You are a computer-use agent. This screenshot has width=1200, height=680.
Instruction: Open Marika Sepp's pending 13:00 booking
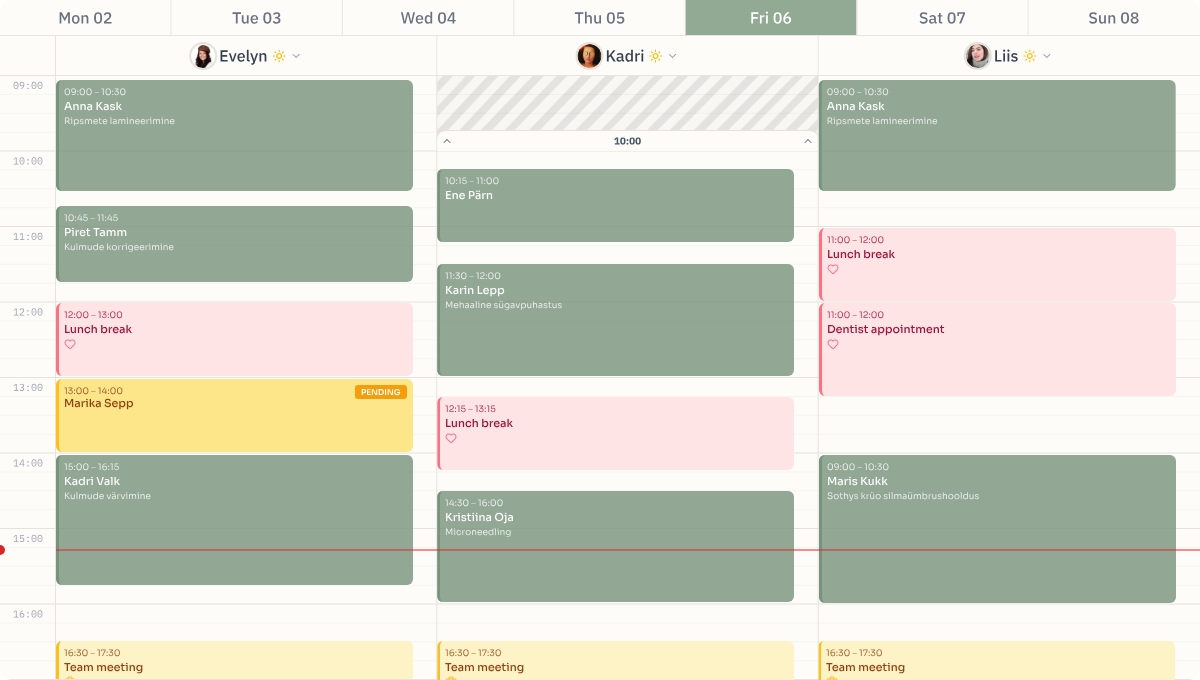pyautogui.click(x=234, y=415)
